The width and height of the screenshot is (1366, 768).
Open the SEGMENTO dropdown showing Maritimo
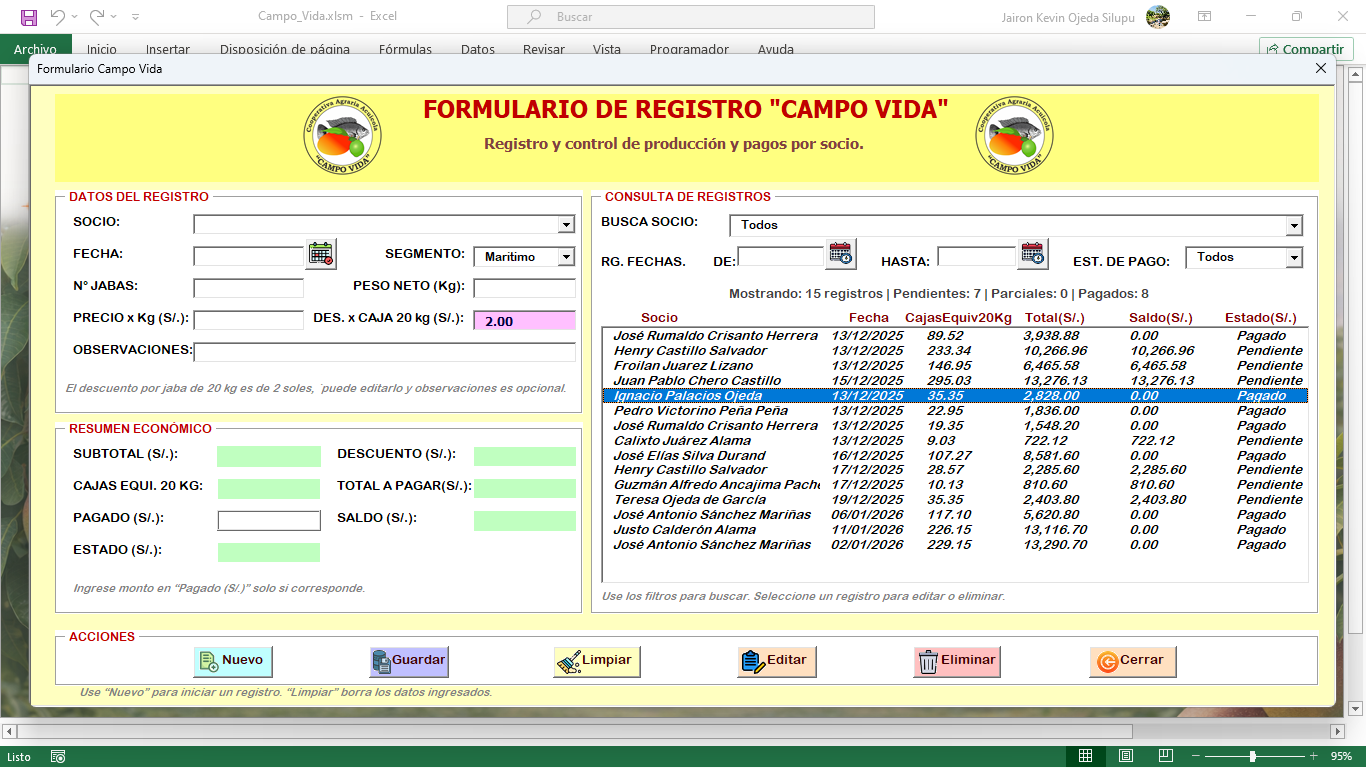coord(568,256)
